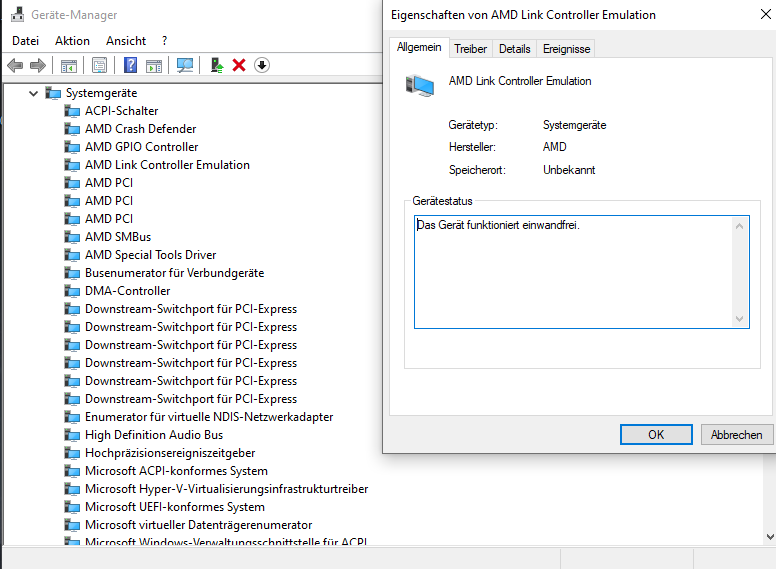776x569 pixels.
Task: Click the ACPI-Schalter device icon
Action: pos(72,111)
